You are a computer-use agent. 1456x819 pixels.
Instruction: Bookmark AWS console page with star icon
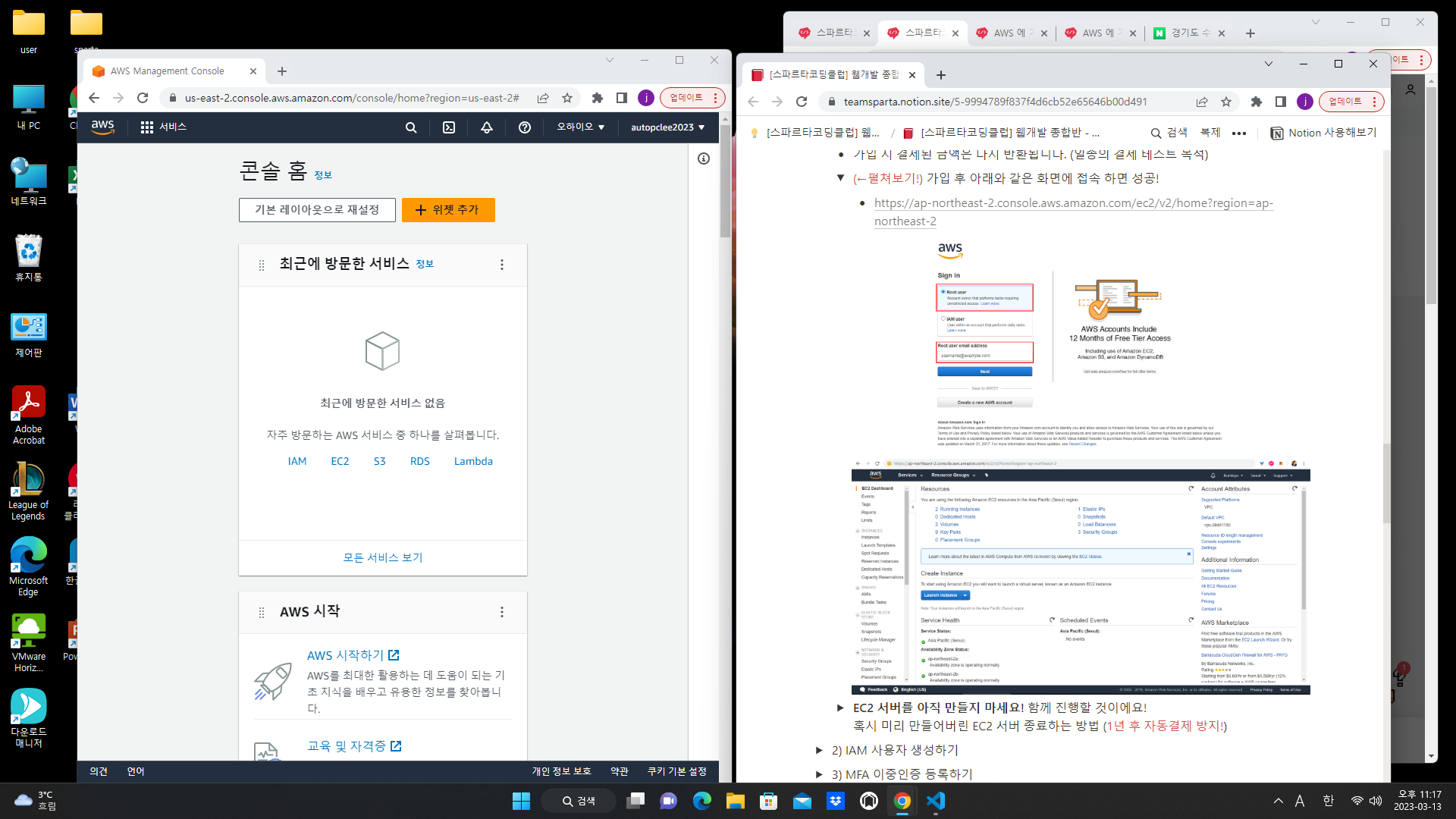click(567, 98)
